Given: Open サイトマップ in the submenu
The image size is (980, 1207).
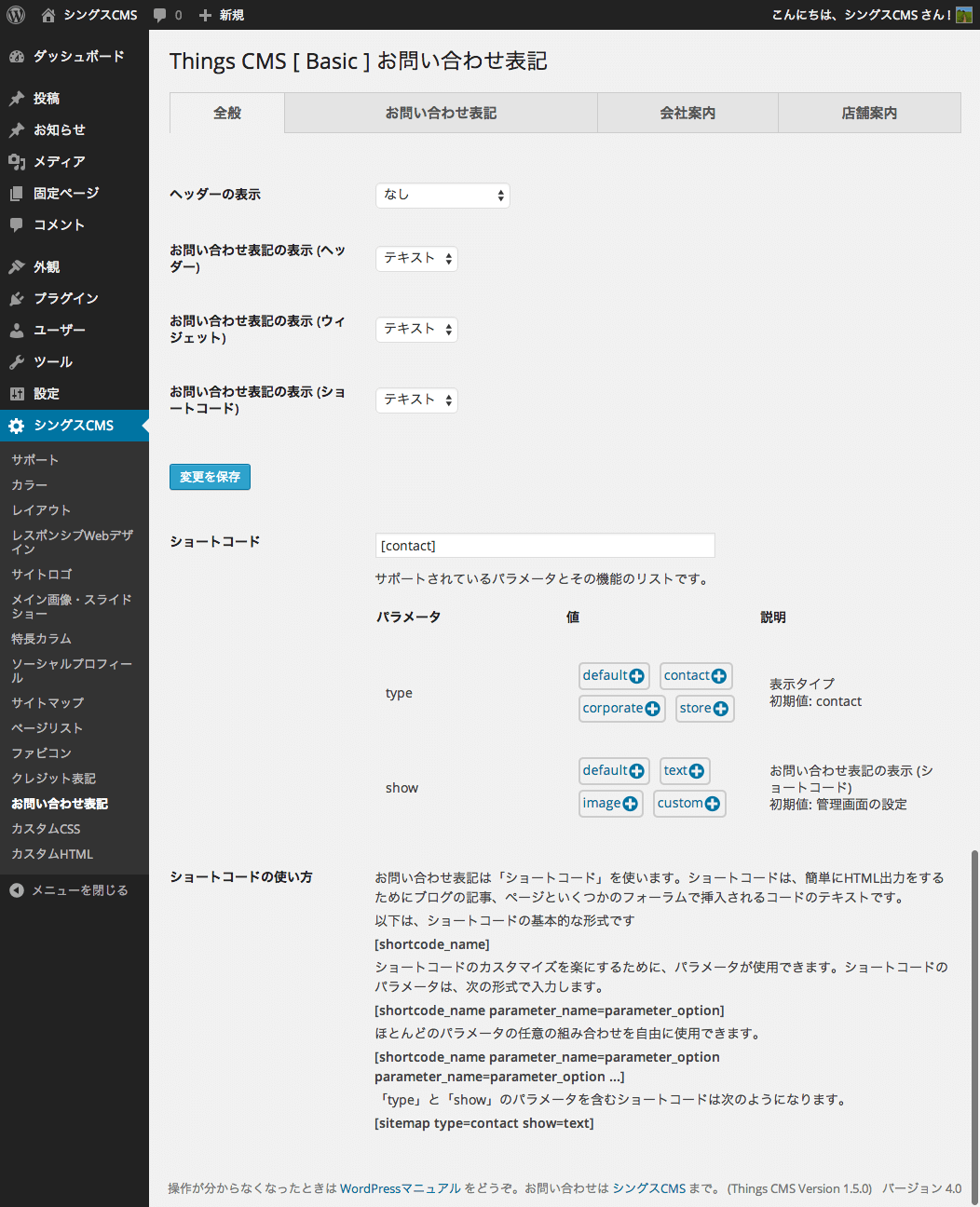Looking at the screenshot, I should click(x=48, y=703).
